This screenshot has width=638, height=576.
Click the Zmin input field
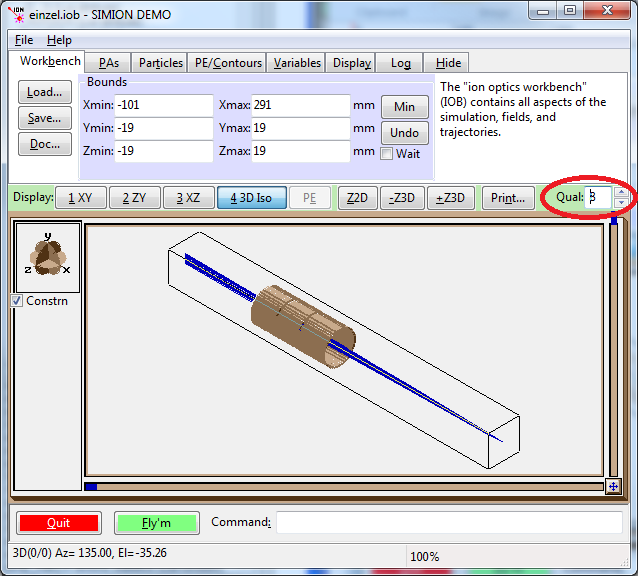click(x=164, y=151)
